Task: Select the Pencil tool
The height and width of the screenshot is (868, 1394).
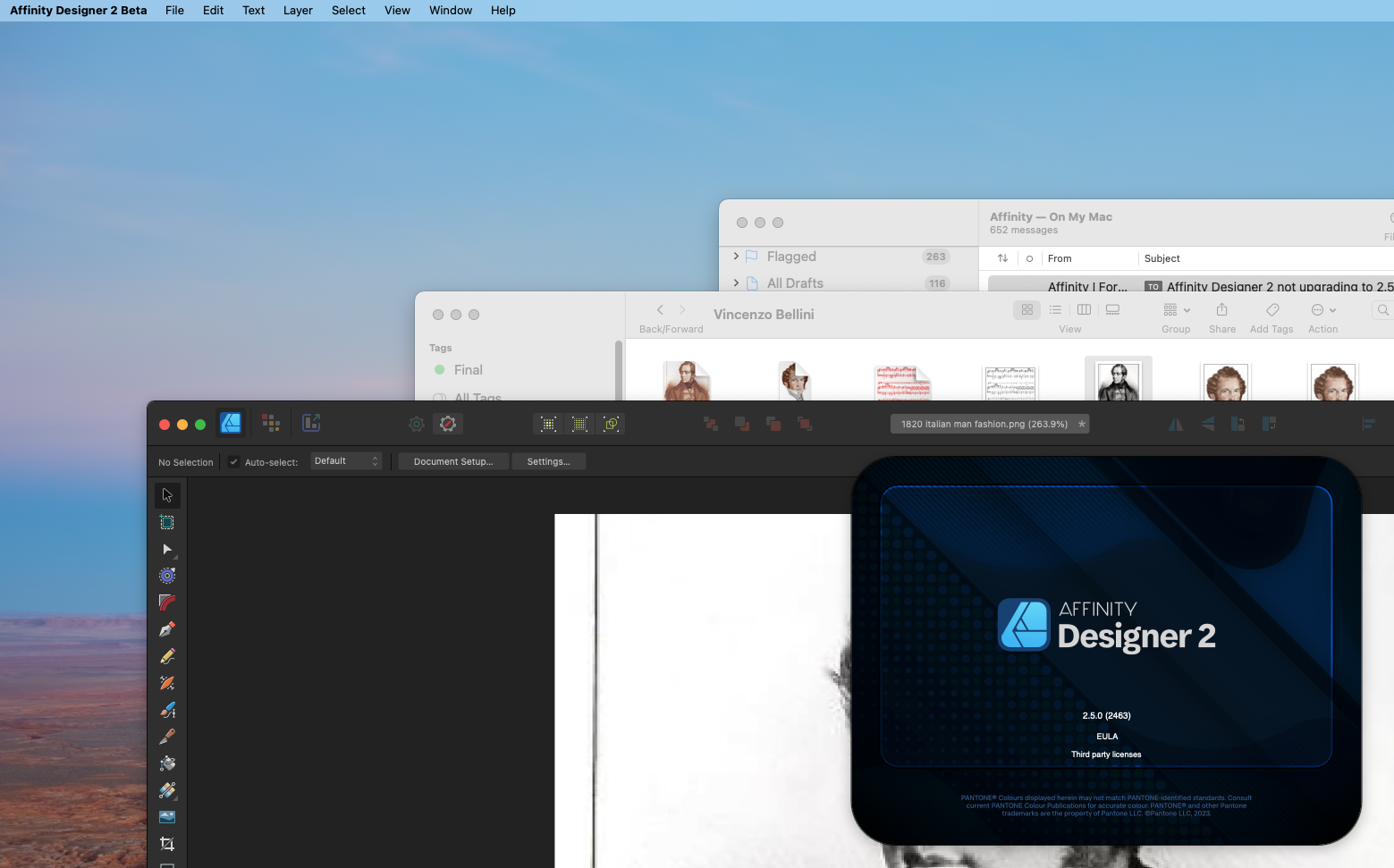Action: [x=166, y=655]
